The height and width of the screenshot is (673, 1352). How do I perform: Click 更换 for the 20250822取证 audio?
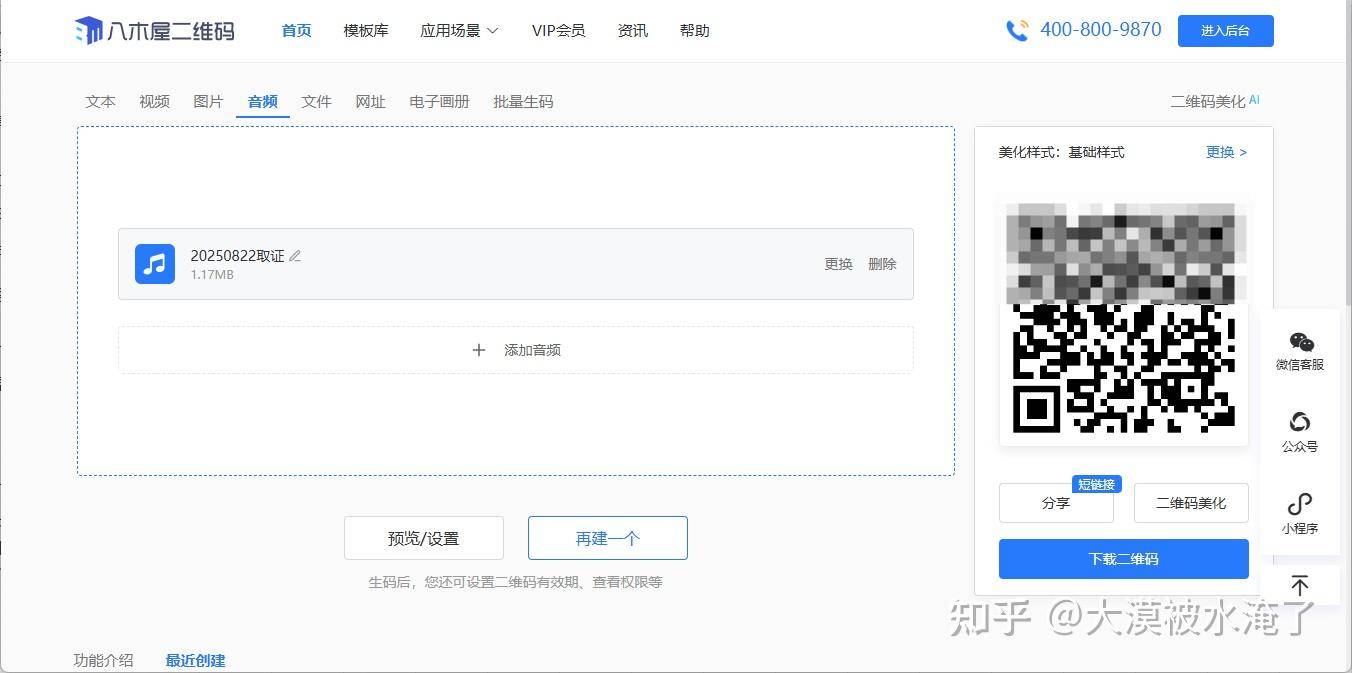point(839,264)
